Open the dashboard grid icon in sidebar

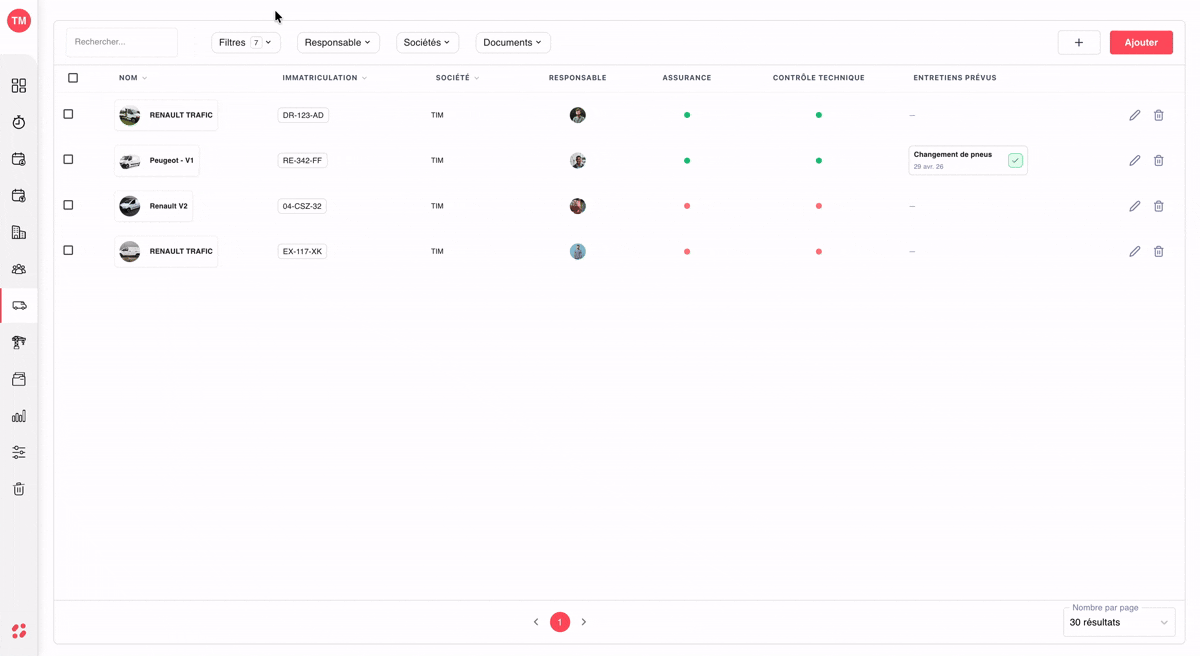(19, 86)
